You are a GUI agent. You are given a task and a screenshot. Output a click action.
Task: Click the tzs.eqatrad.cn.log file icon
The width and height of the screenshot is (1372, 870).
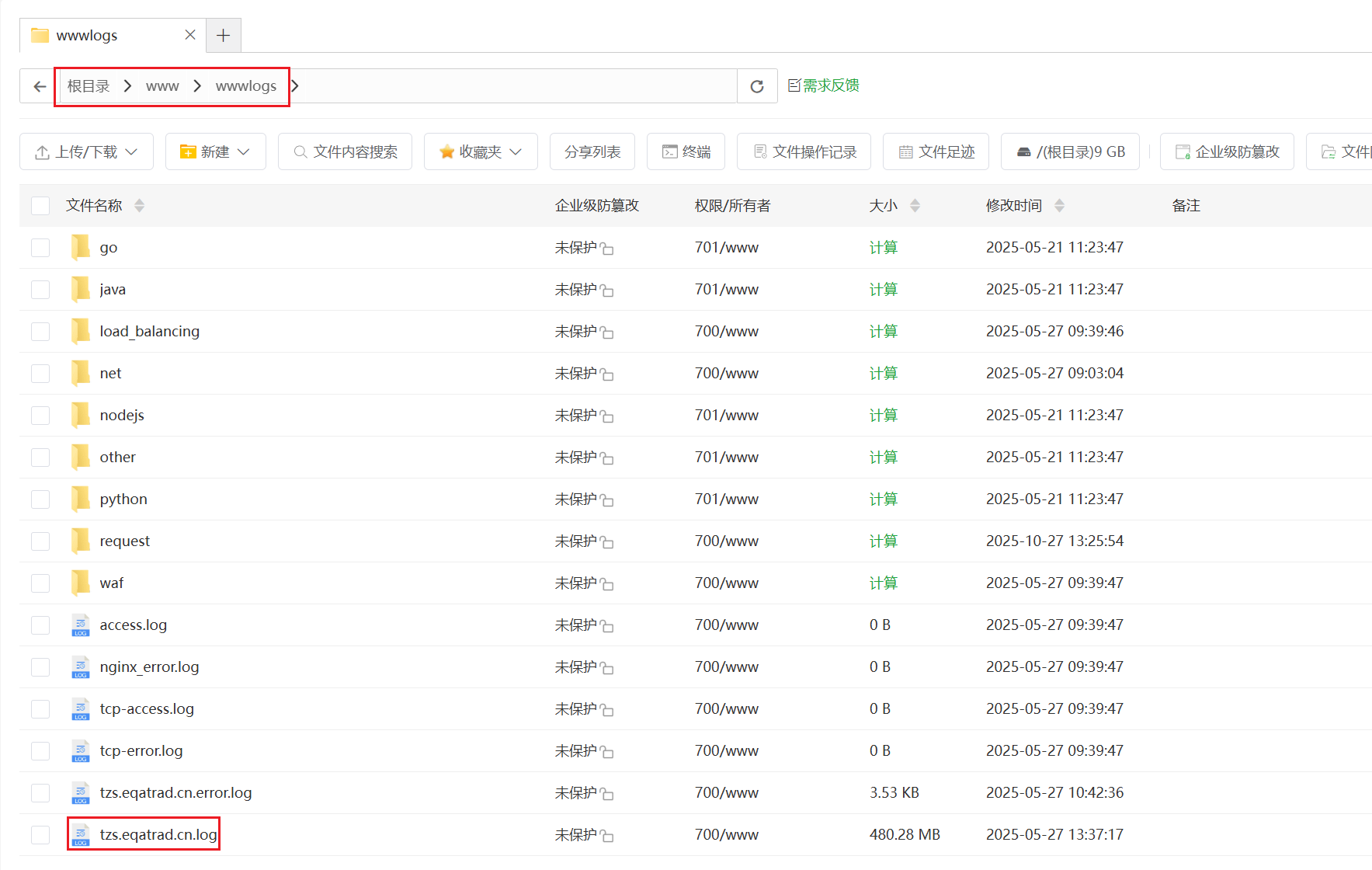80,835
